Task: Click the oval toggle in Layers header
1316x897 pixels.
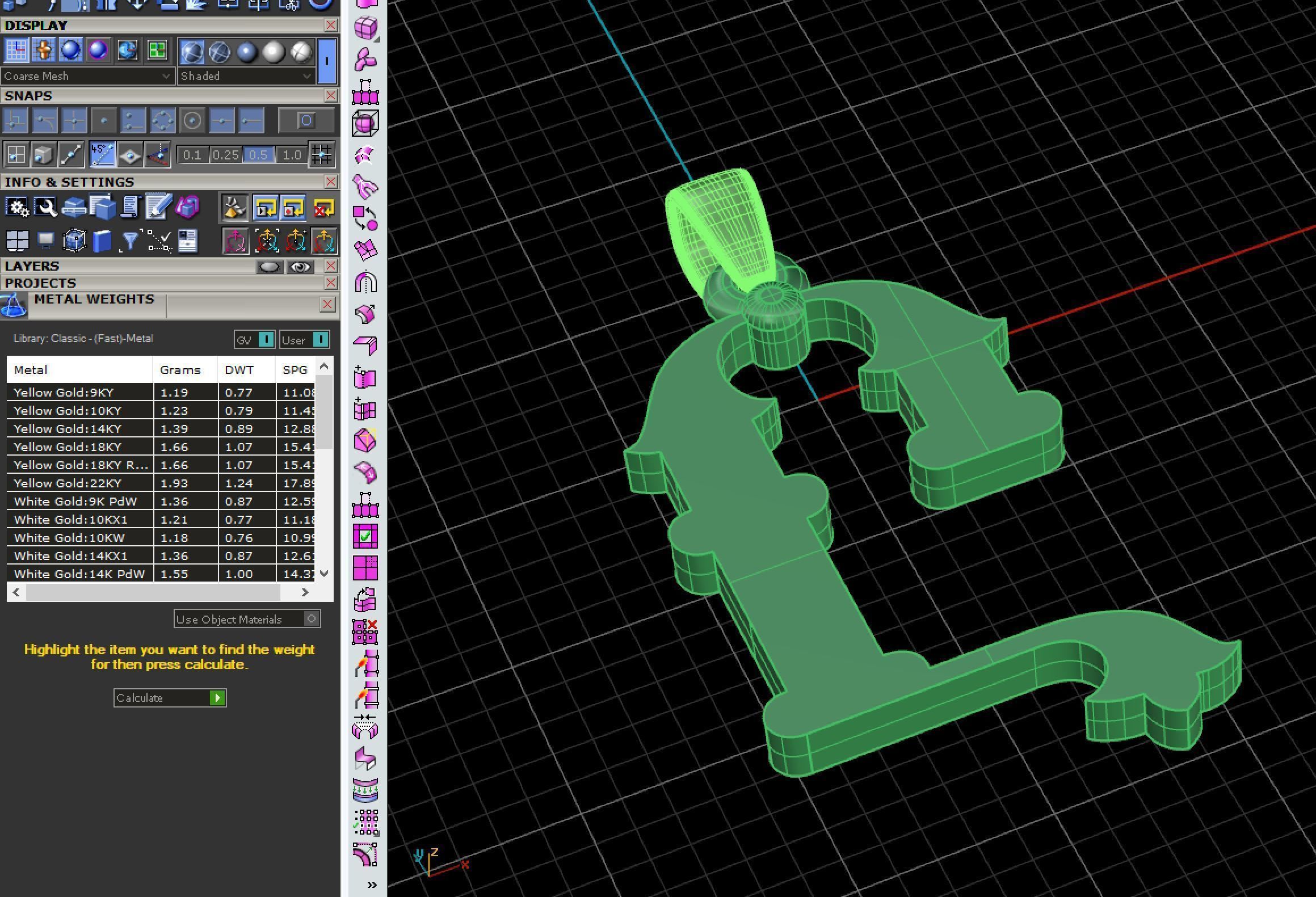Action: pos(270,267)
